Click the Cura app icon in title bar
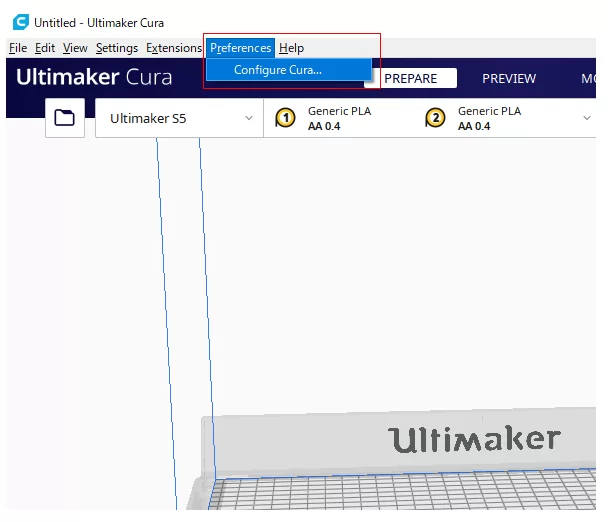 click(21, 22)
